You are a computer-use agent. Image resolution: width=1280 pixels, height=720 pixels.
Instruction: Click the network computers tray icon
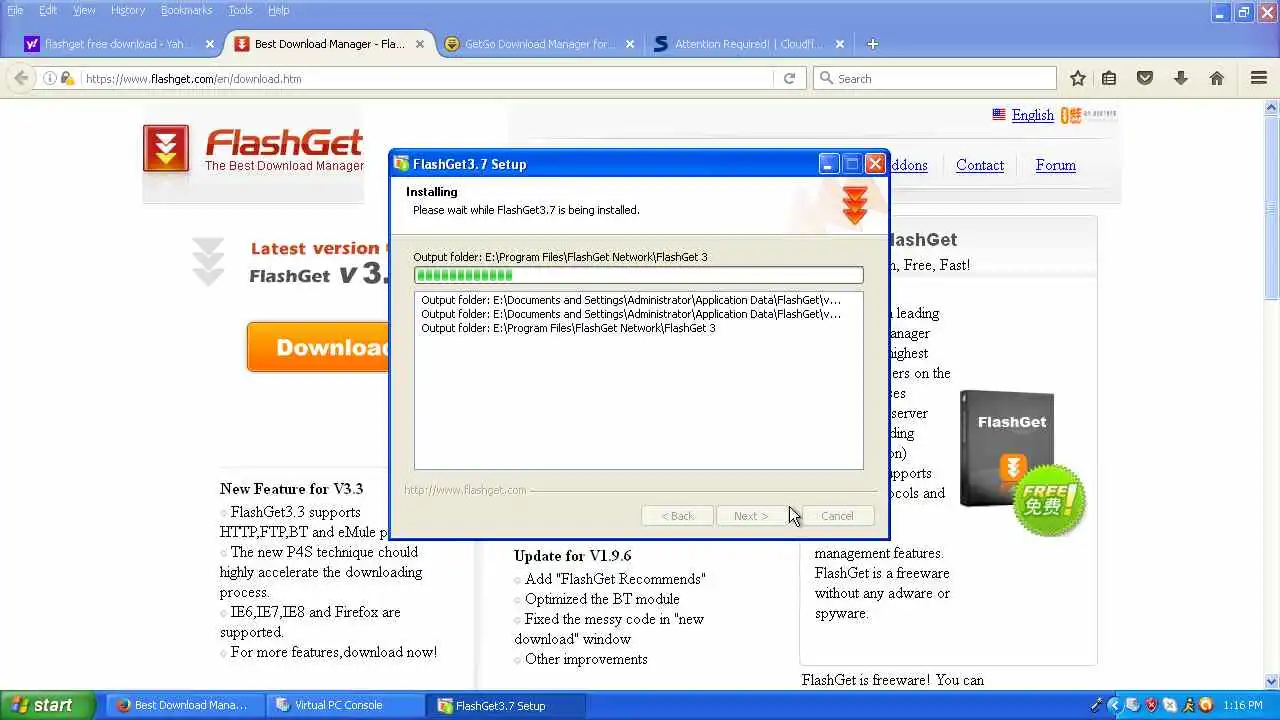point(1134,705)
